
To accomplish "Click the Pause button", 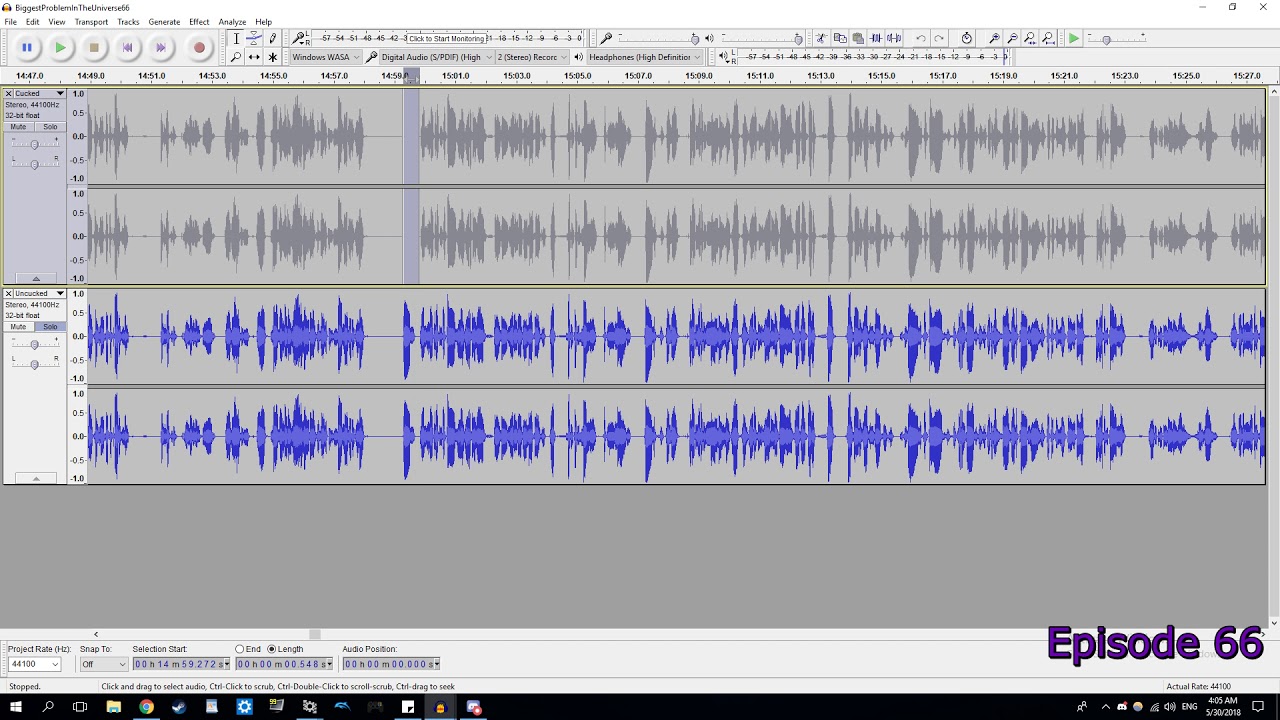I will (x=27, y=47).
